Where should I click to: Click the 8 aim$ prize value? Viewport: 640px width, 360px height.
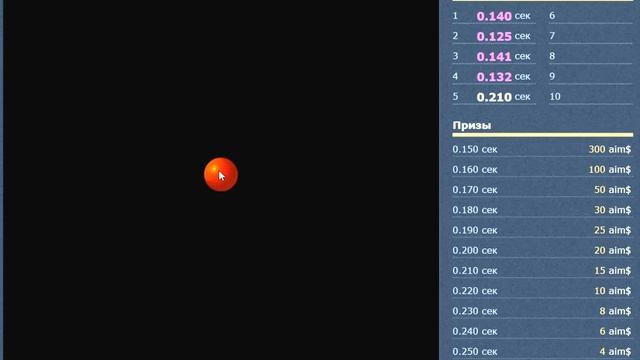[x=615, y=311]
